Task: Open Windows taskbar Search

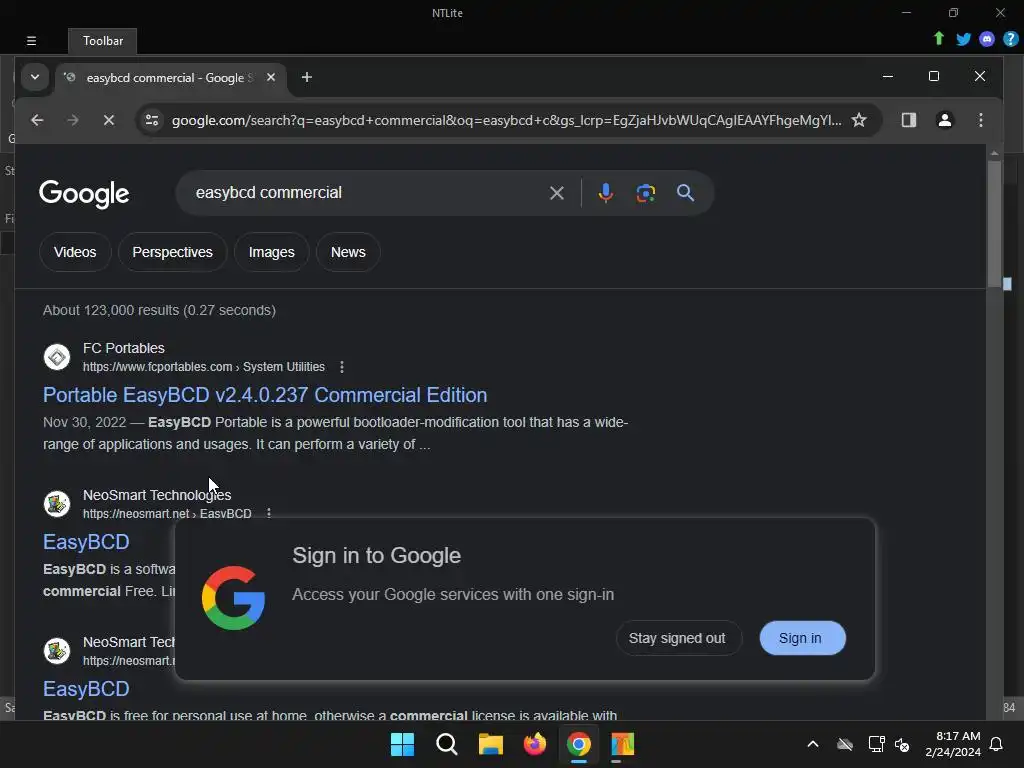Action: 447,744
